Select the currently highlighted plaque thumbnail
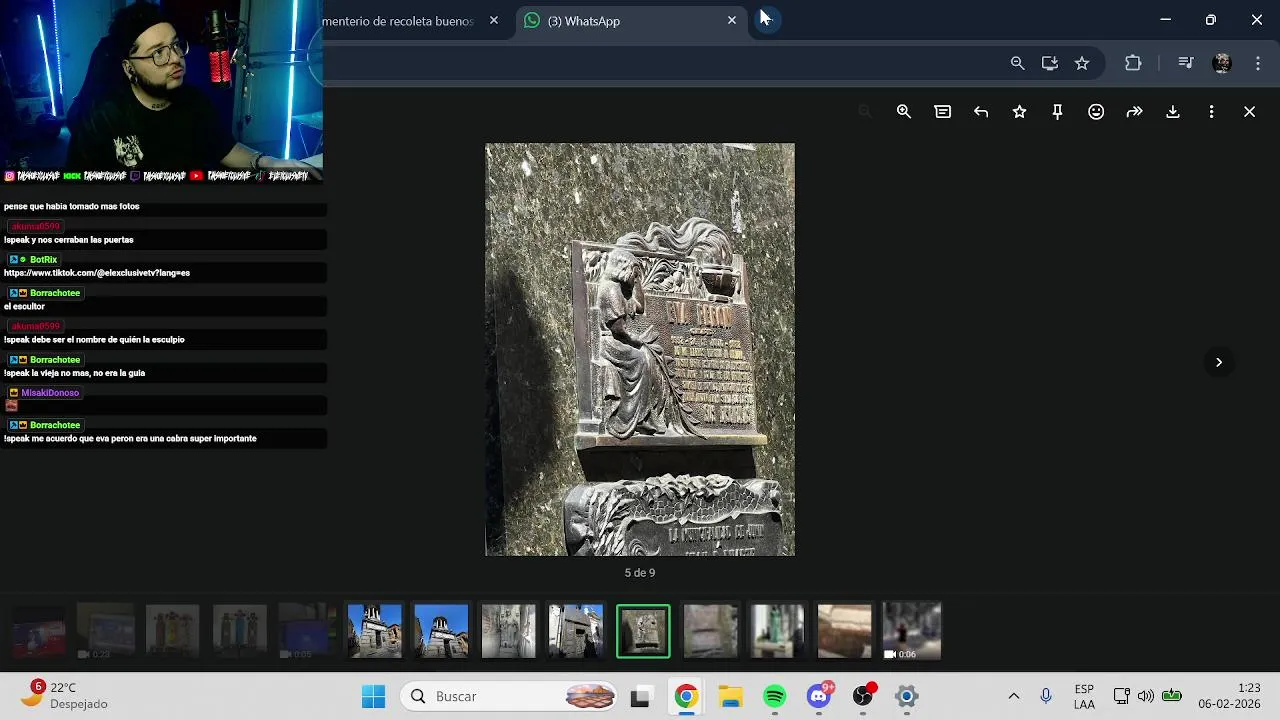 click(643, 631)
